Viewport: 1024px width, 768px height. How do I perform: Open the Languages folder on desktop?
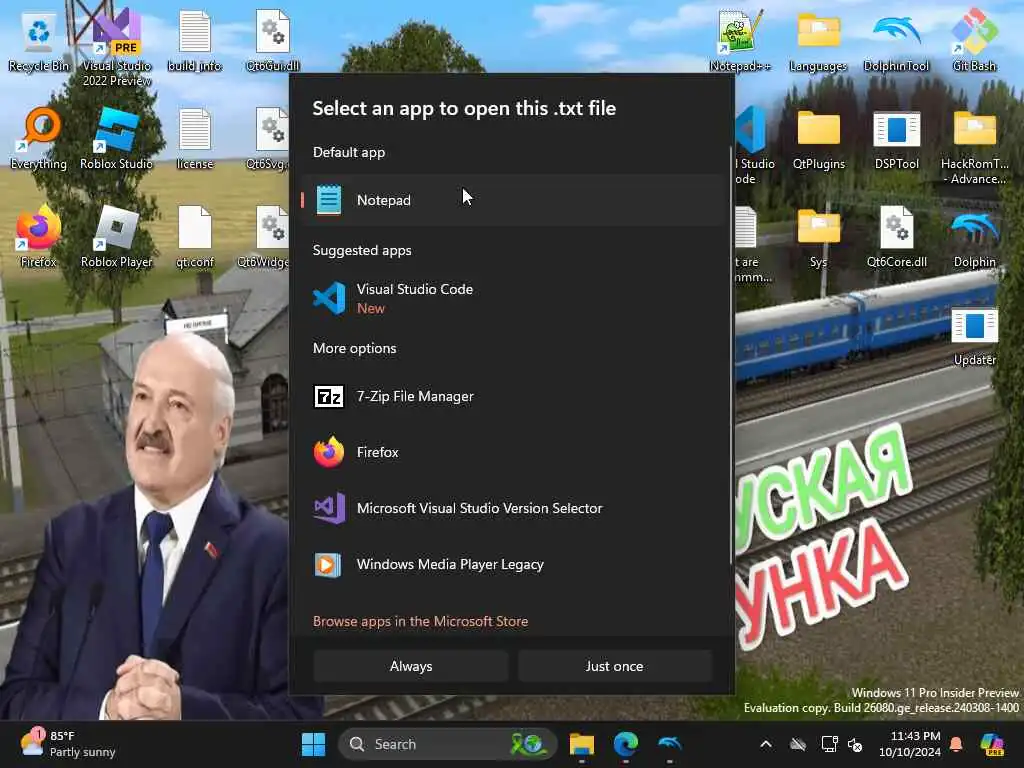pyautogui.click(x=818, y=42)
